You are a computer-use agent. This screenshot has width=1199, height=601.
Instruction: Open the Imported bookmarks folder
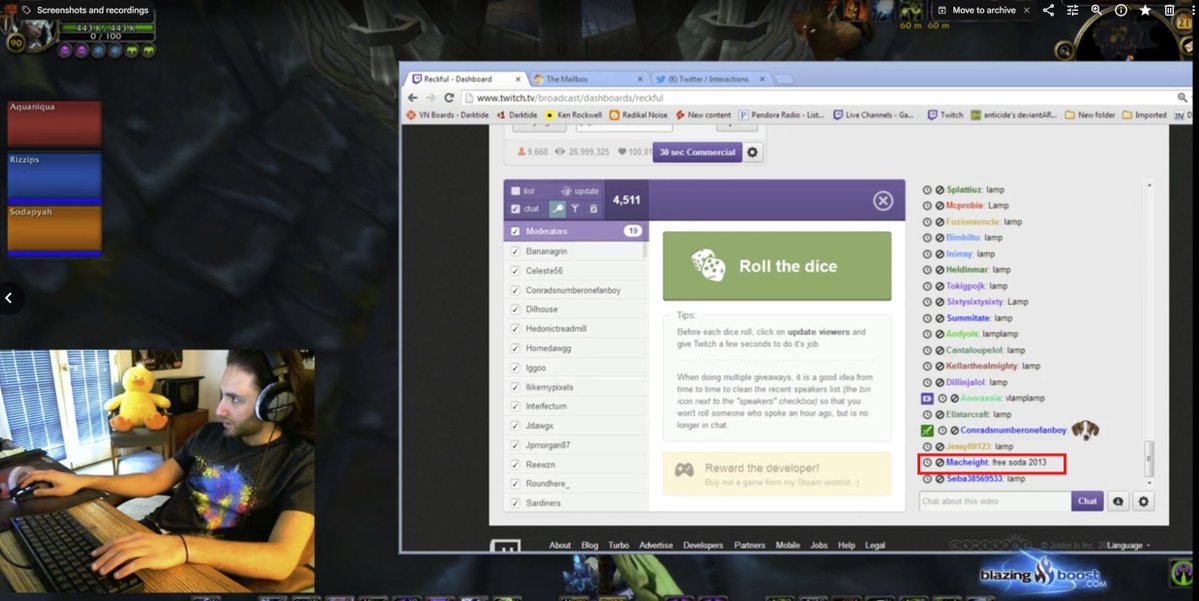(x=1145, y=115)
